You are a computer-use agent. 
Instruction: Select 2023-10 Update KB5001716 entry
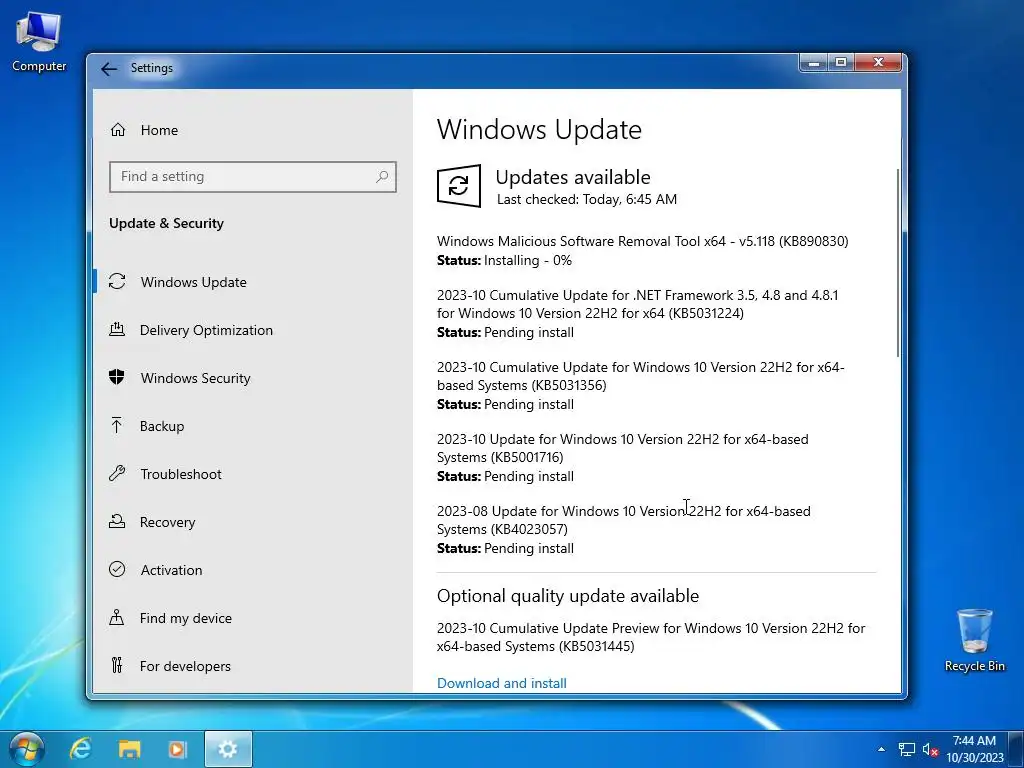pyautogui.click(x=622, y=448)
